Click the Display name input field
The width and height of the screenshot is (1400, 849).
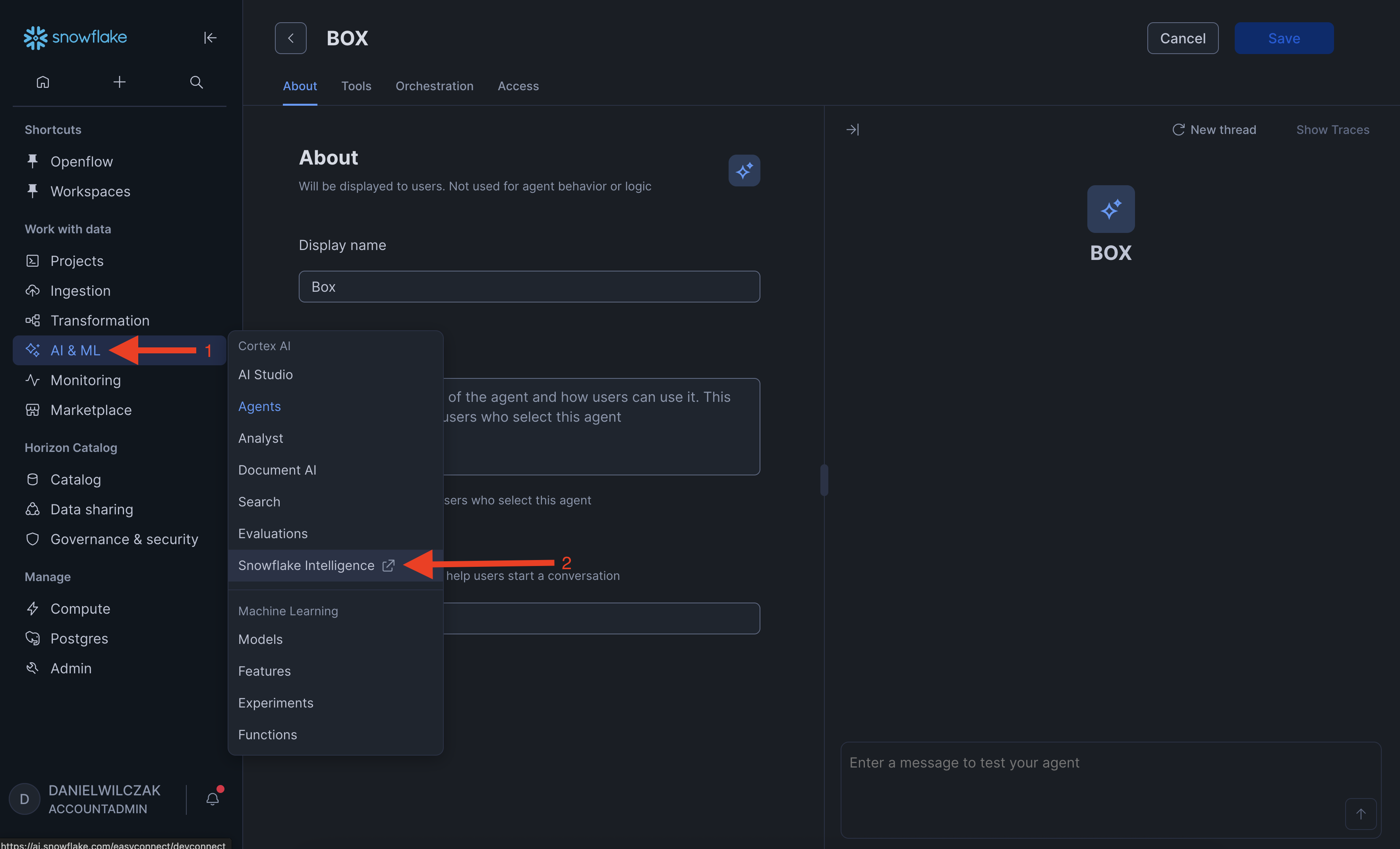(528, 287)
